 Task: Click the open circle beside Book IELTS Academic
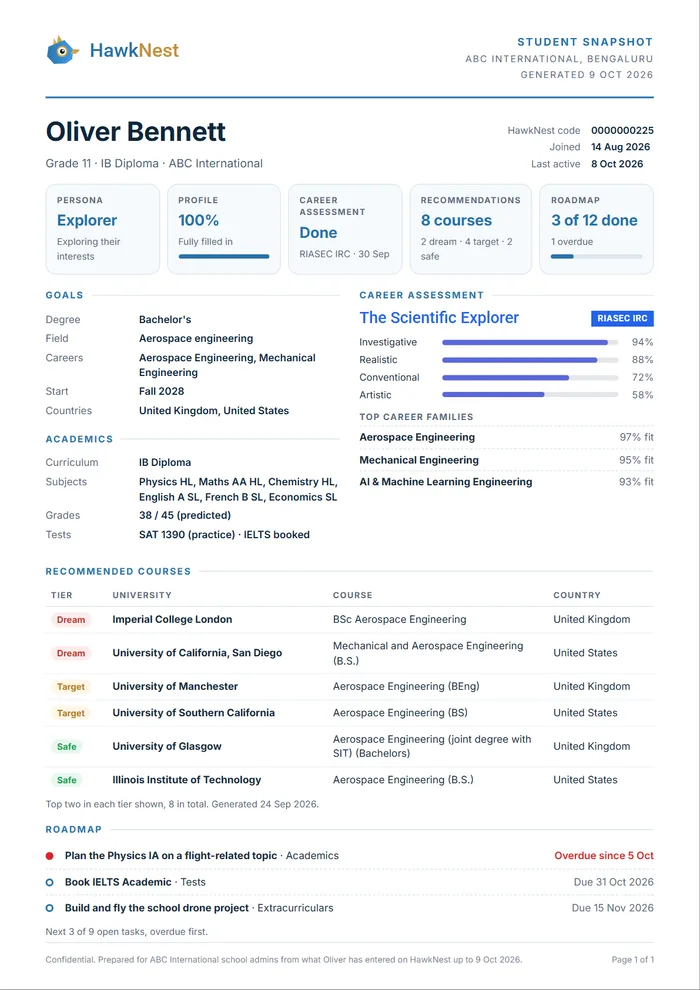[50, 882]
